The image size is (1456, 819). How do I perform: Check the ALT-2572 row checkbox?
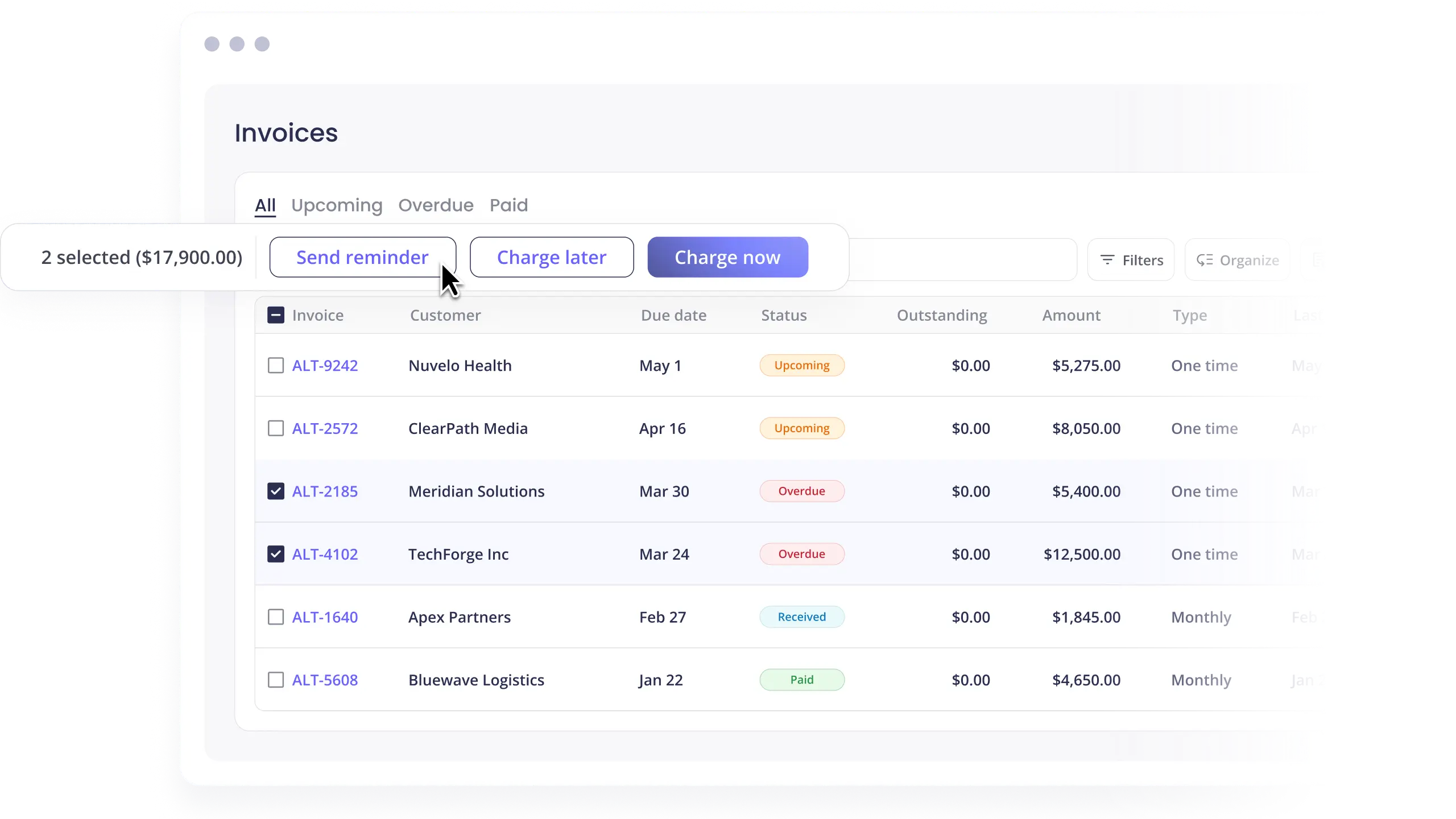click(x=276, y=428)
